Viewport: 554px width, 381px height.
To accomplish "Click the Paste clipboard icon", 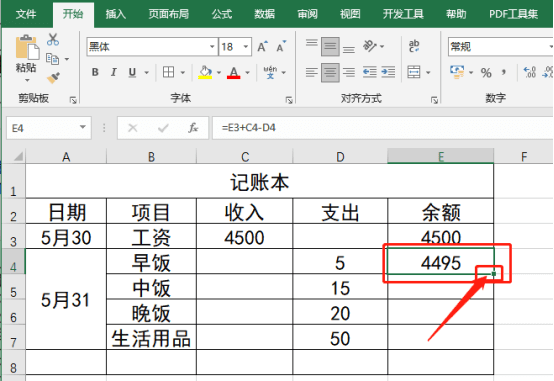I will click(27, 47).
